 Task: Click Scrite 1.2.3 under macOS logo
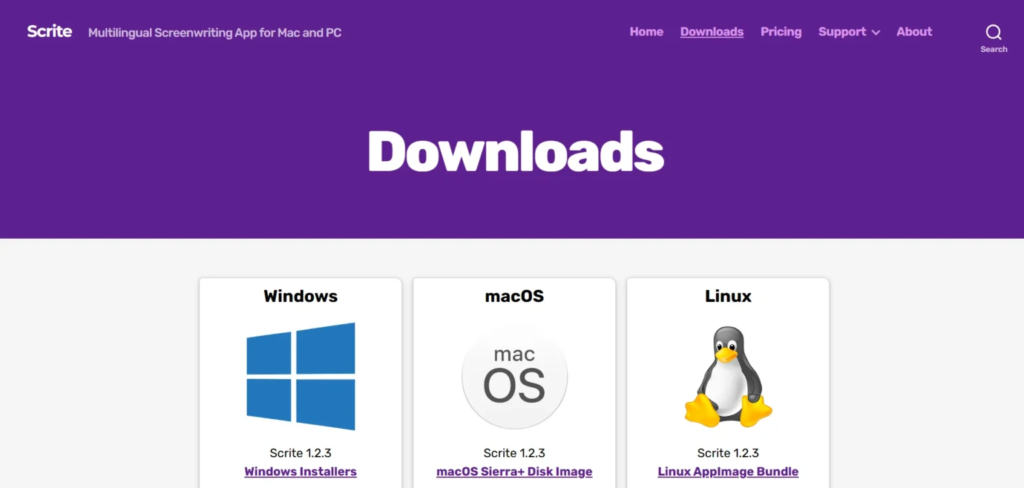coord(515,453)
